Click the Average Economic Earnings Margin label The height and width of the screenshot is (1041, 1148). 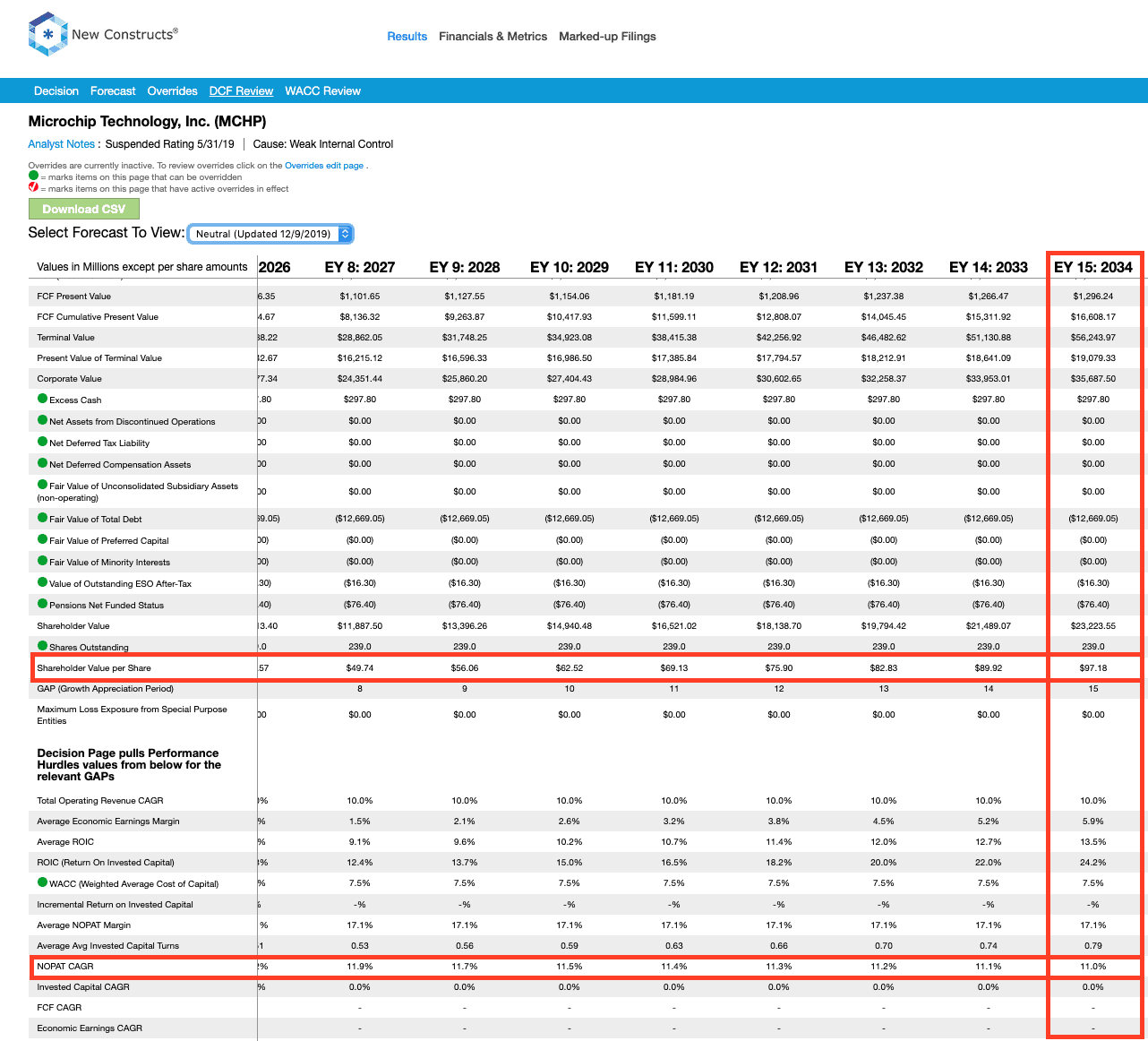pyautogui.click(x=108, y=822)
